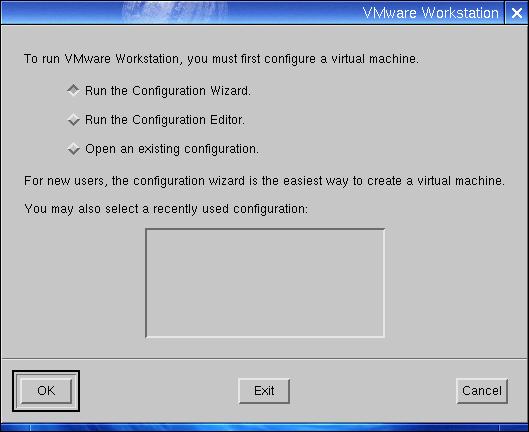Click the VMware Workstation title bar text
529x432 pixels.
tap(430, 13)
